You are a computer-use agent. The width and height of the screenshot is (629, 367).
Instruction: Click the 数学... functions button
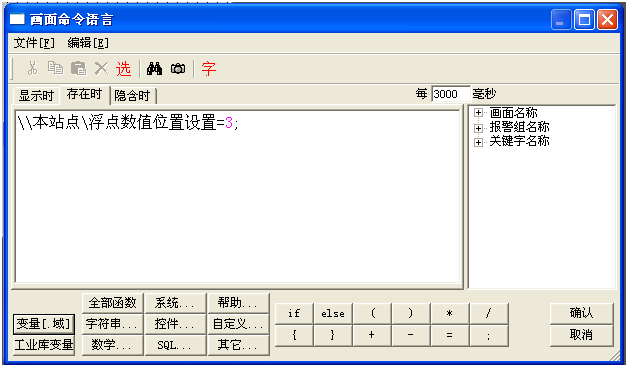coord(113,345)
